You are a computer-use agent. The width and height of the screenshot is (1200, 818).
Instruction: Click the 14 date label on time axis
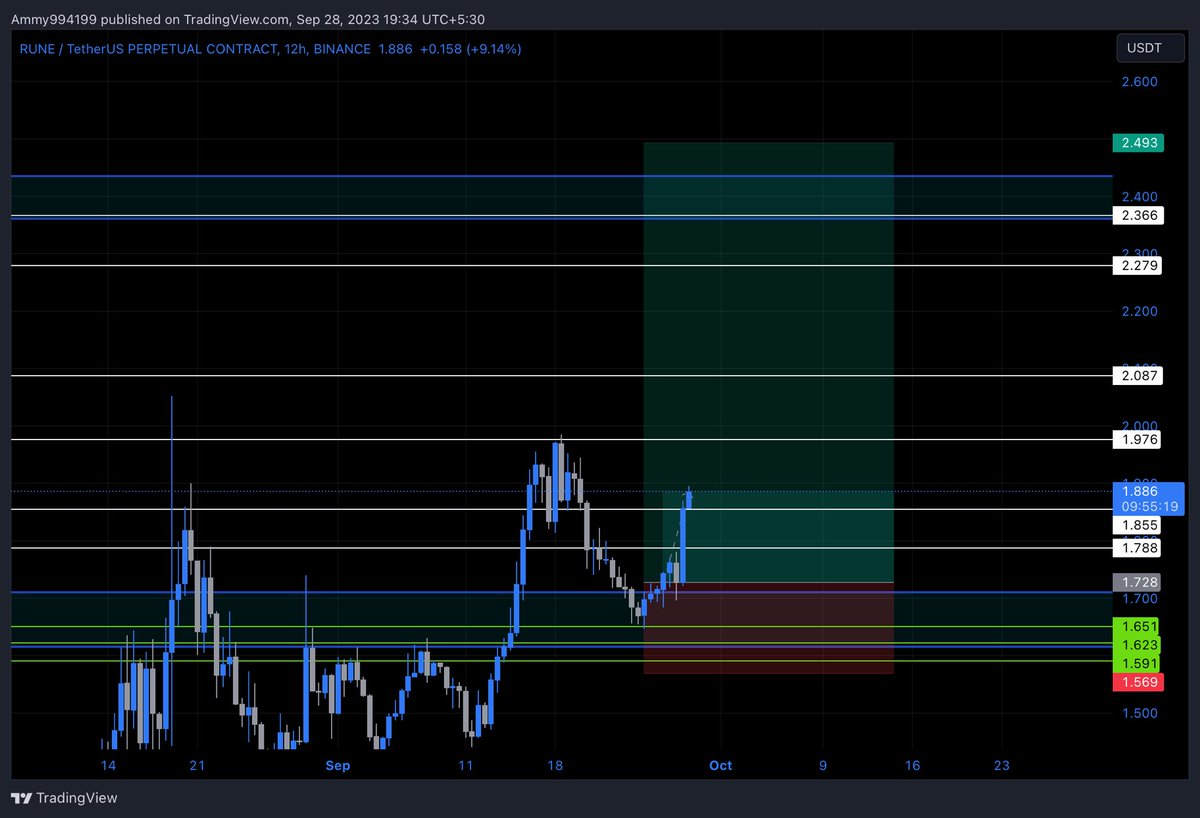tap(108, 766)
